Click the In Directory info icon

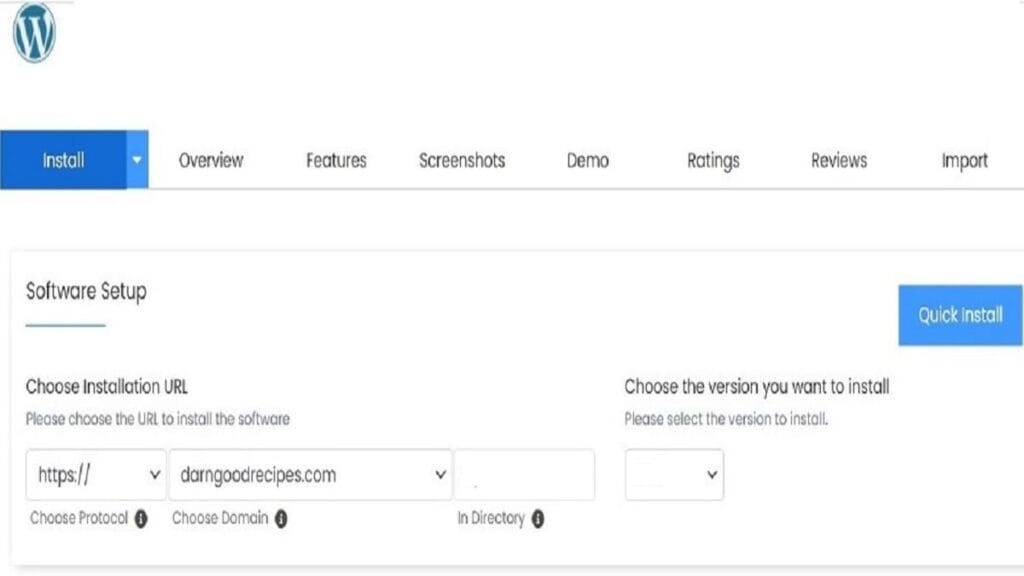[x=537, y=519]
